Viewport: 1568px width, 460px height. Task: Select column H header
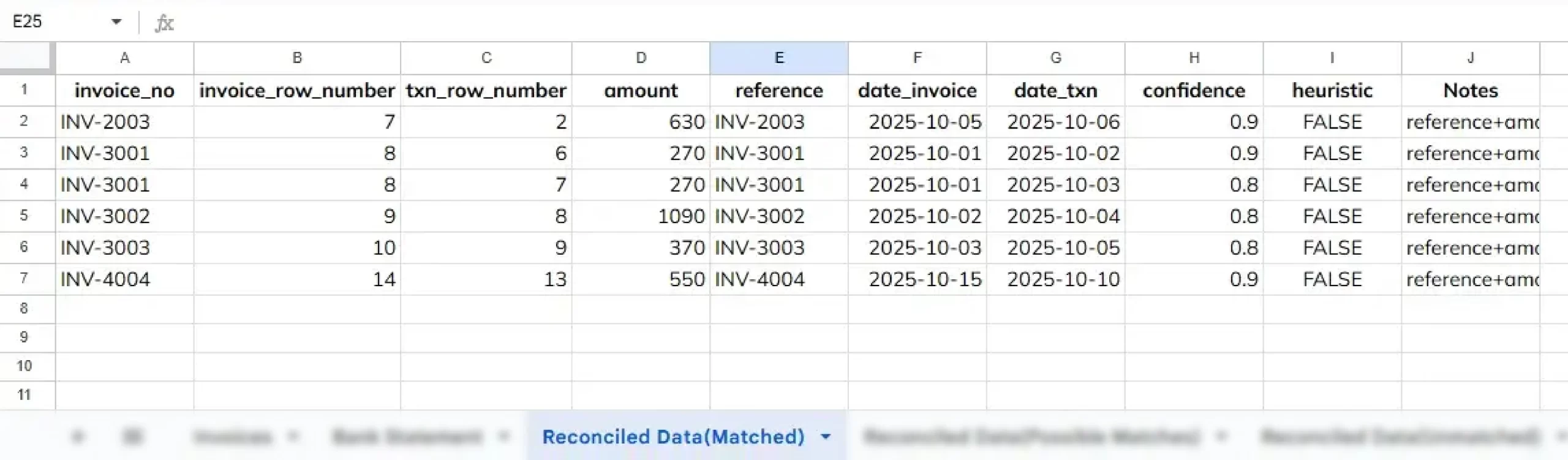1194,58
